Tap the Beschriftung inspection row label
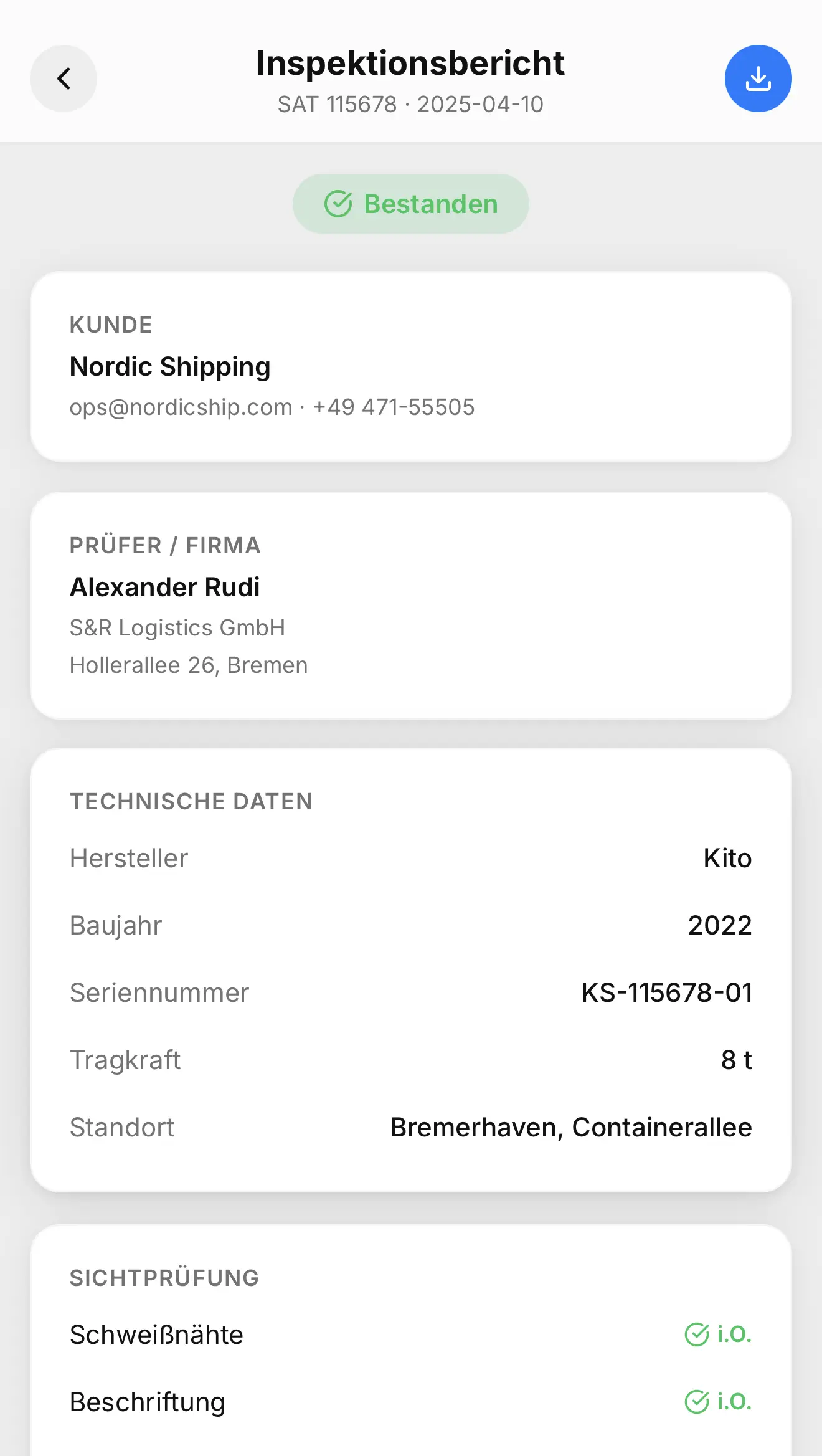 pos(148,1402)
